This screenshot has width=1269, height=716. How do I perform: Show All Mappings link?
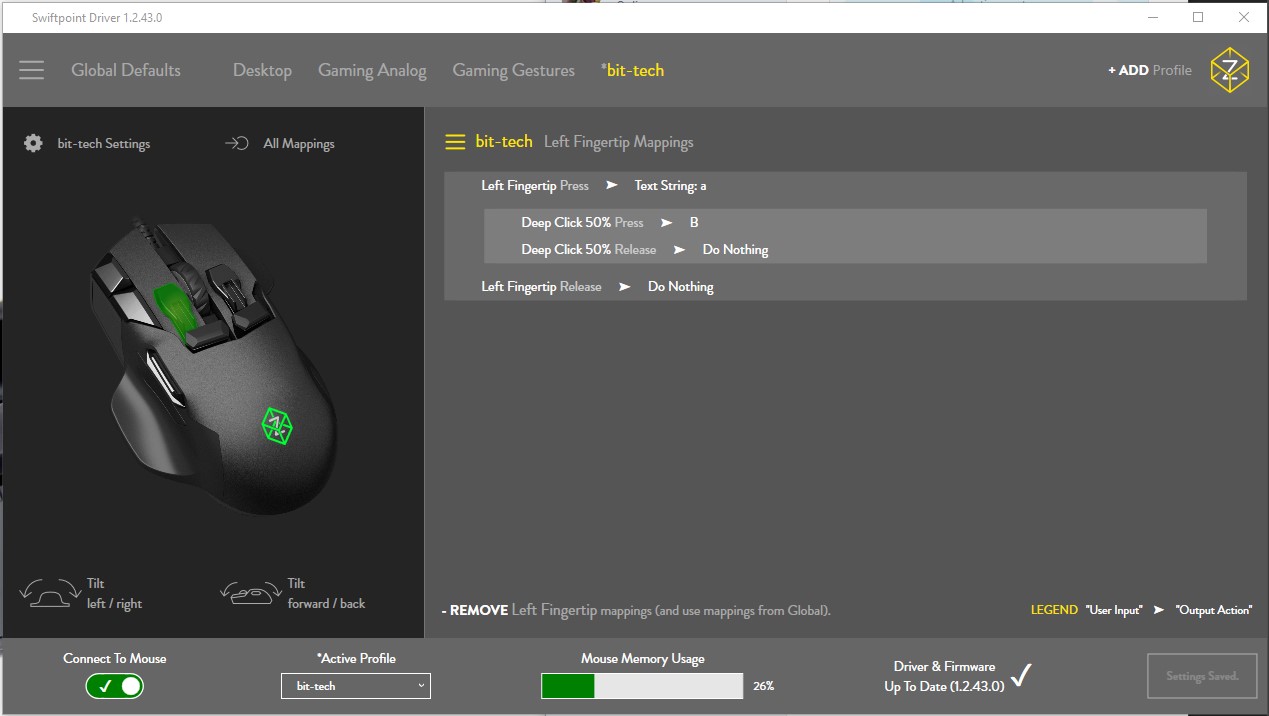click(x=299, y=143)
